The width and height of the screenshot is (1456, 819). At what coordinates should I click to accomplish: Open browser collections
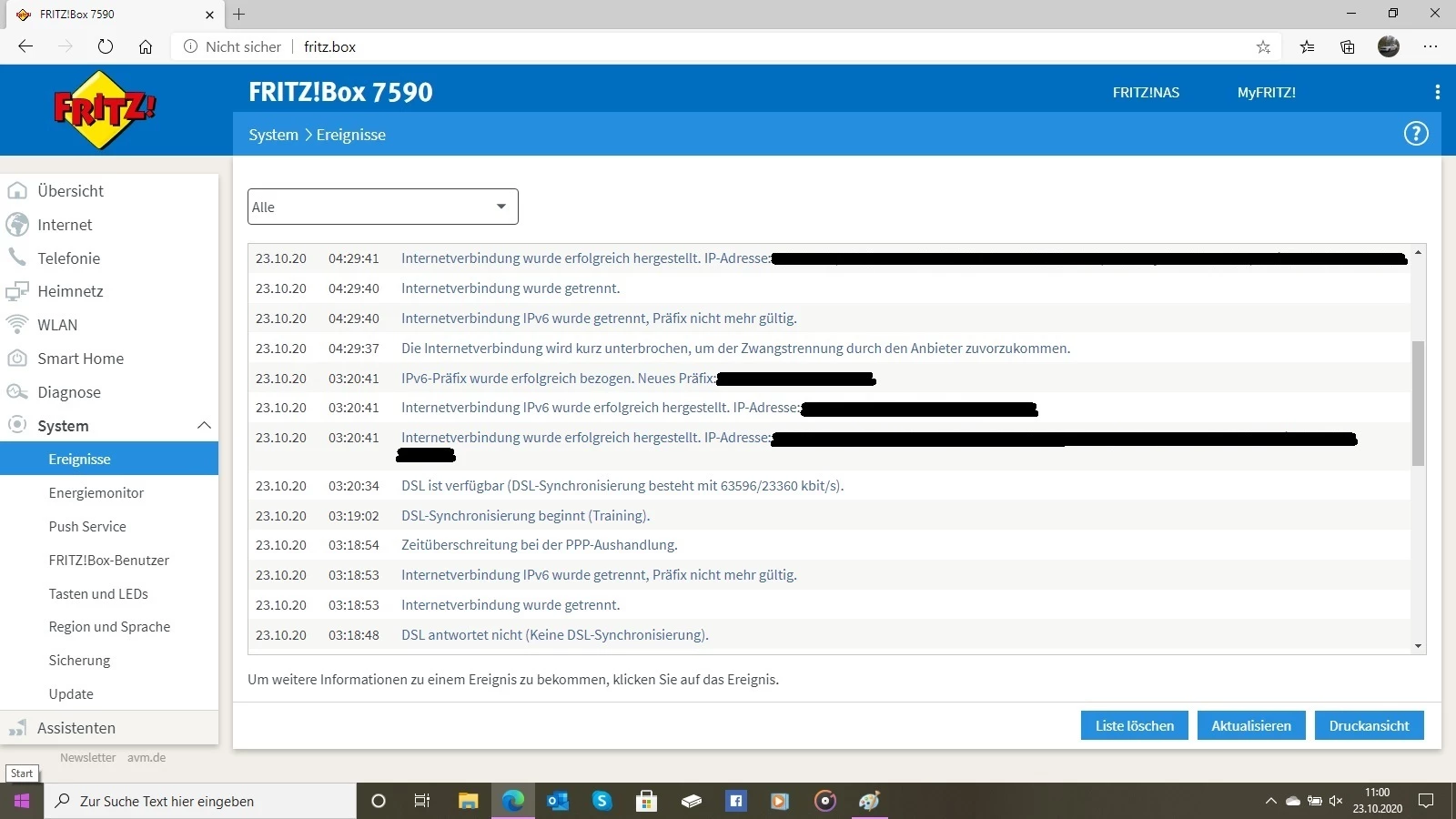1348,46
